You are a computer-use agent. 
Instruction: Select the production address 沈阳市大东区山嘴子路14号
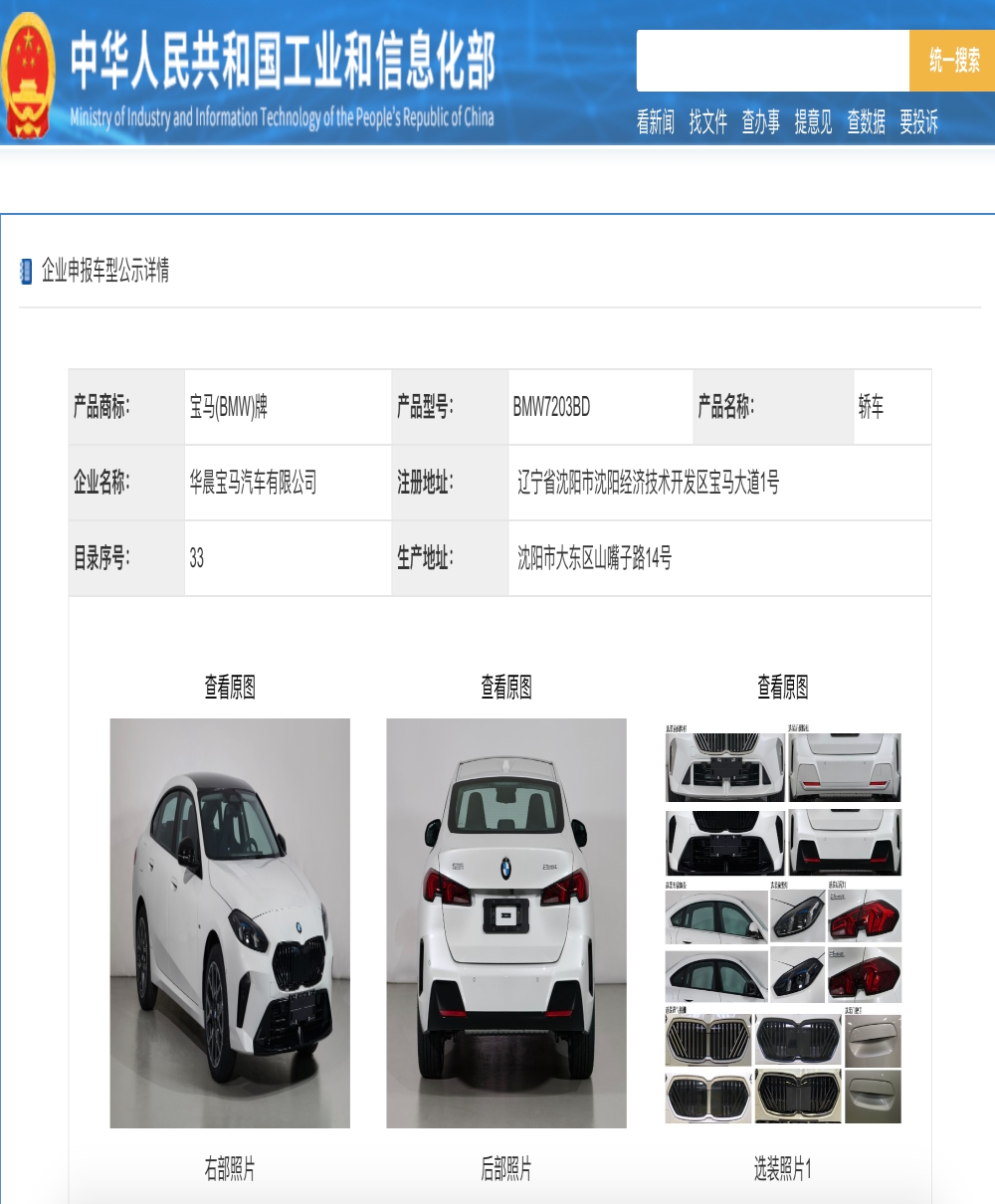pyautogui.click(x=594, y=558)
